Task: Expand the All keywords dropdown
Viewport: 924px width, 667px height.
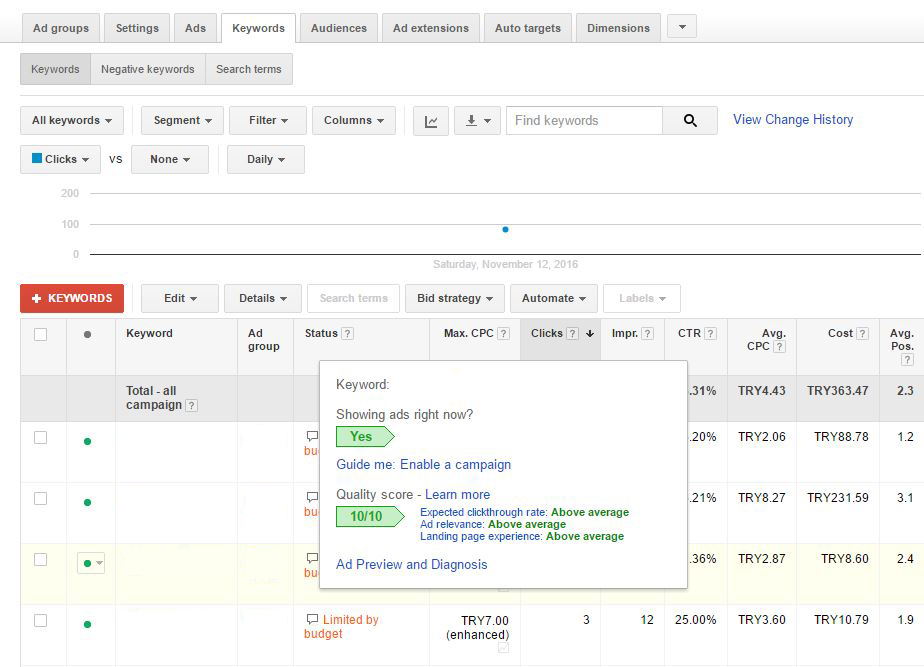Action: coord(72,121)
